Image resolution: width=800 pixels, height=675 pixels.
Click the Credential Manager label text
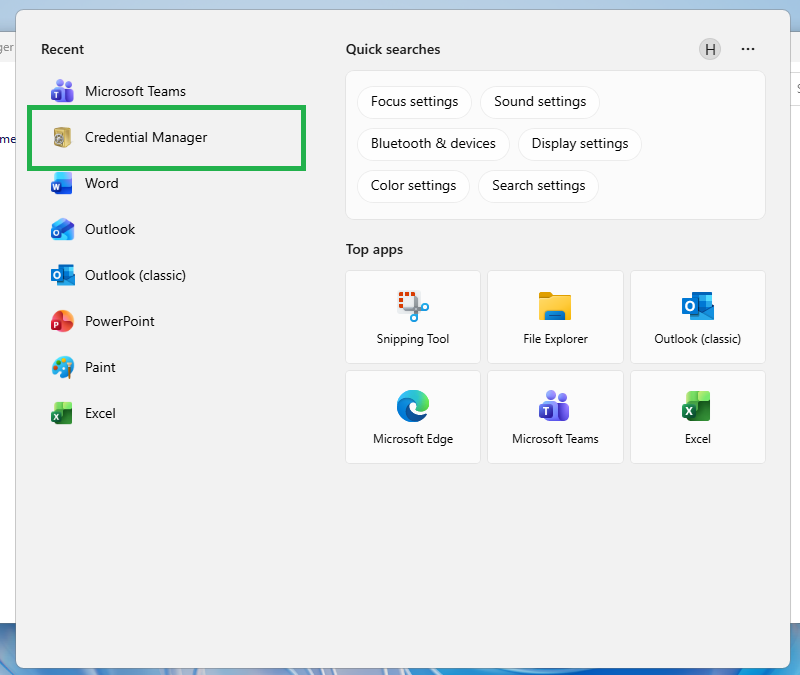click(x=146, y=137)
